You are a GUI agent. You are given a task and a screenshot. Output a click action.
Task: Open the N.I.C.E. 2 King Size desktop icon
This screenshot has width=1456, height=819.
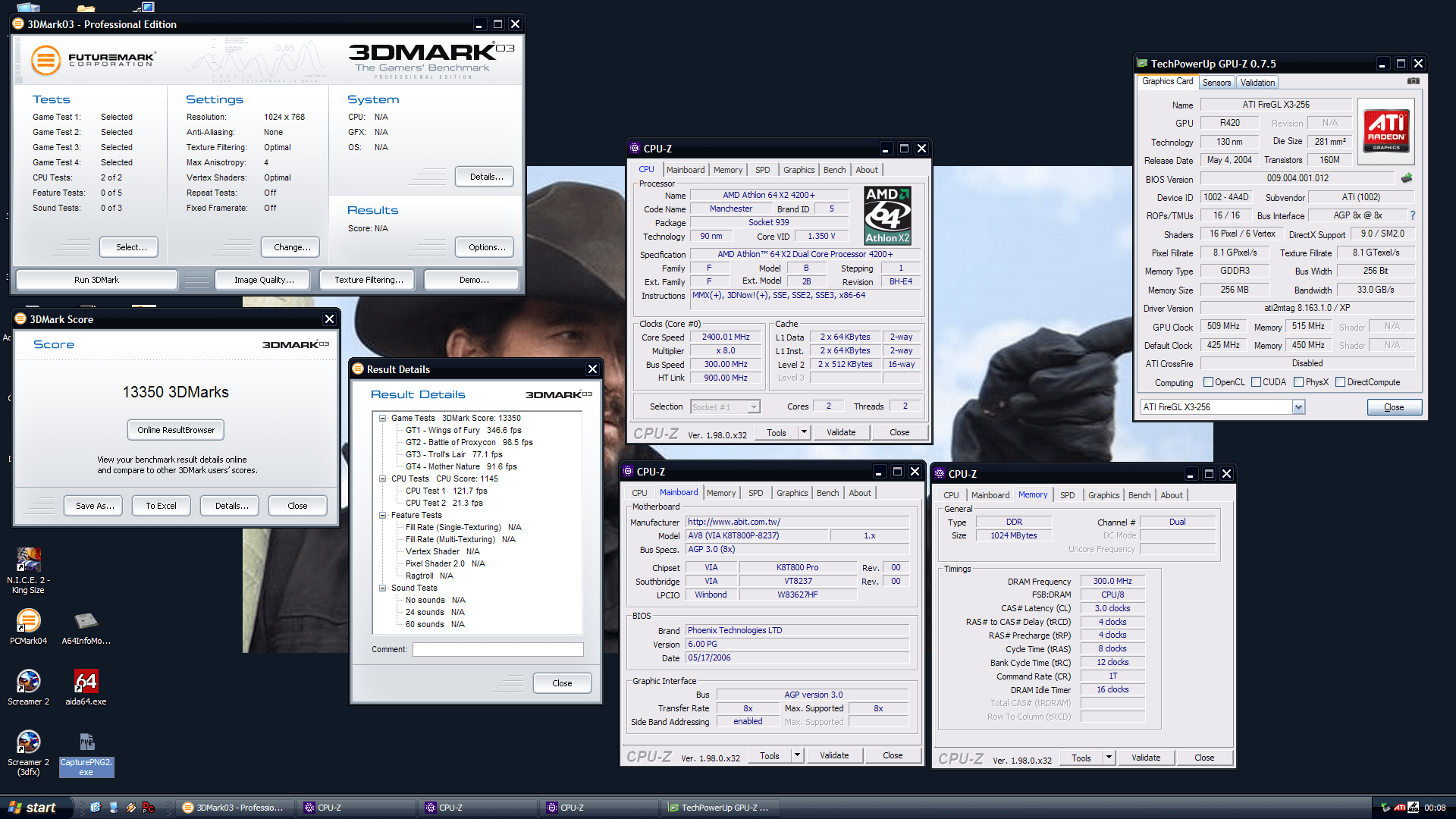(28, 570)
